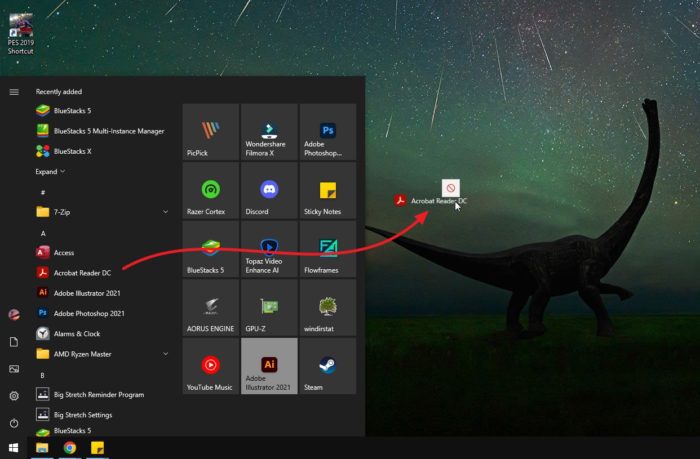Viewport: 700px width, 459px height.
Task: Click the # index header
Action: click(43, 192)
